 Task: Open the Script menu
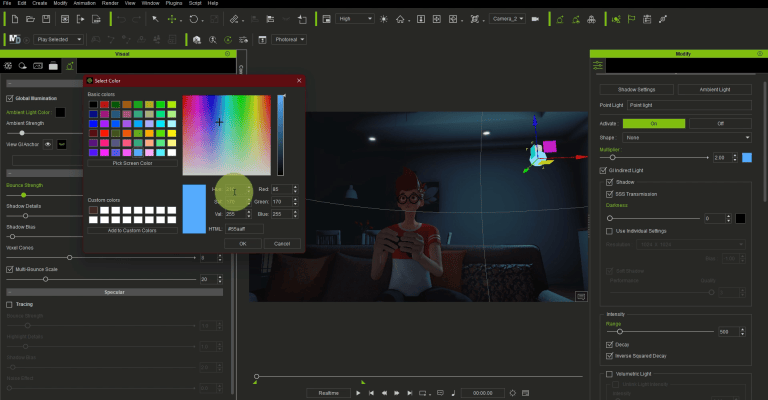point(195,3)
